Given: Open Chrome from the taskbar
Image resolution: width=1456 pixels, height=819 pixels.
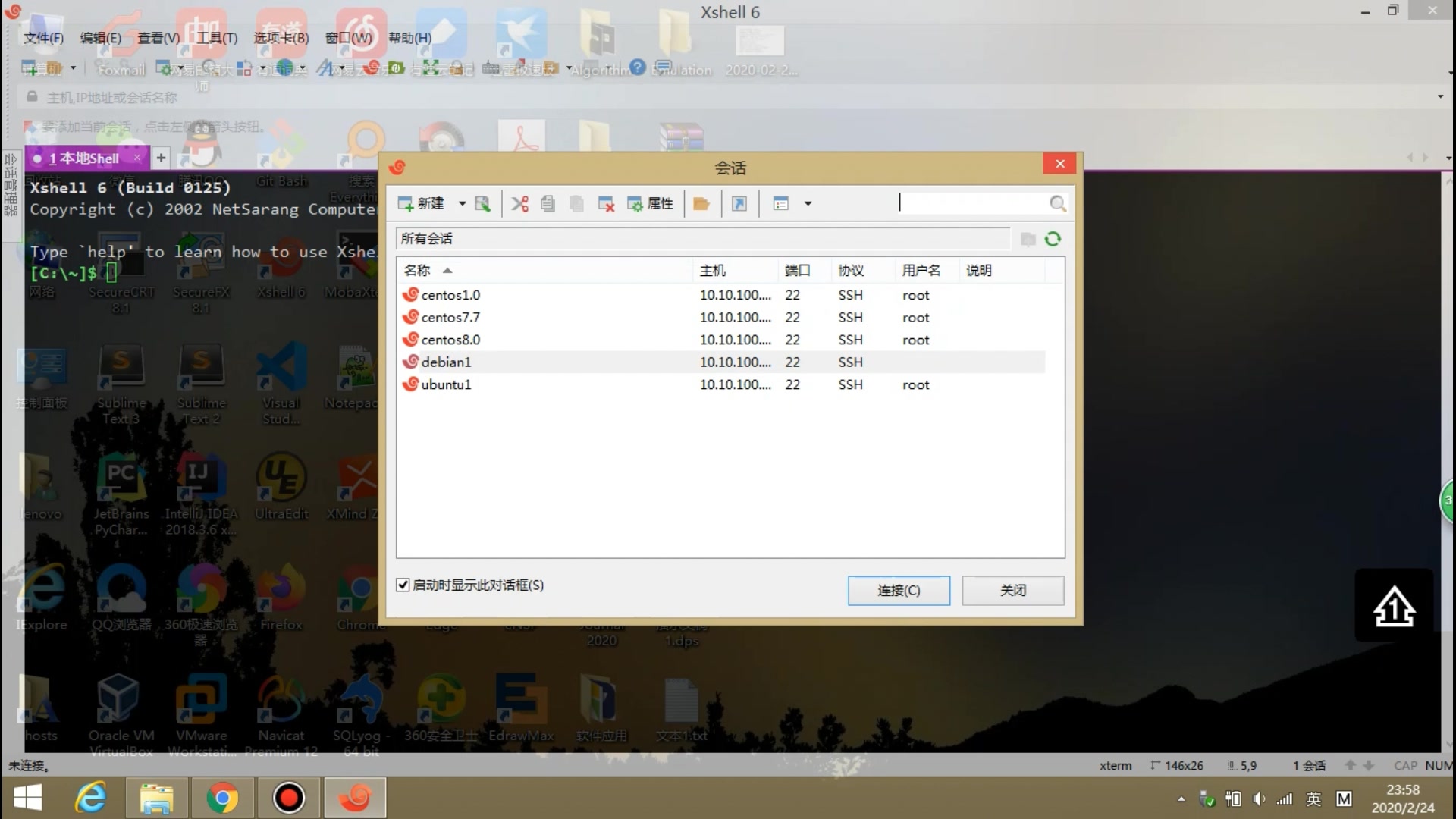Looking at the screenshot, I should point(222,798).
